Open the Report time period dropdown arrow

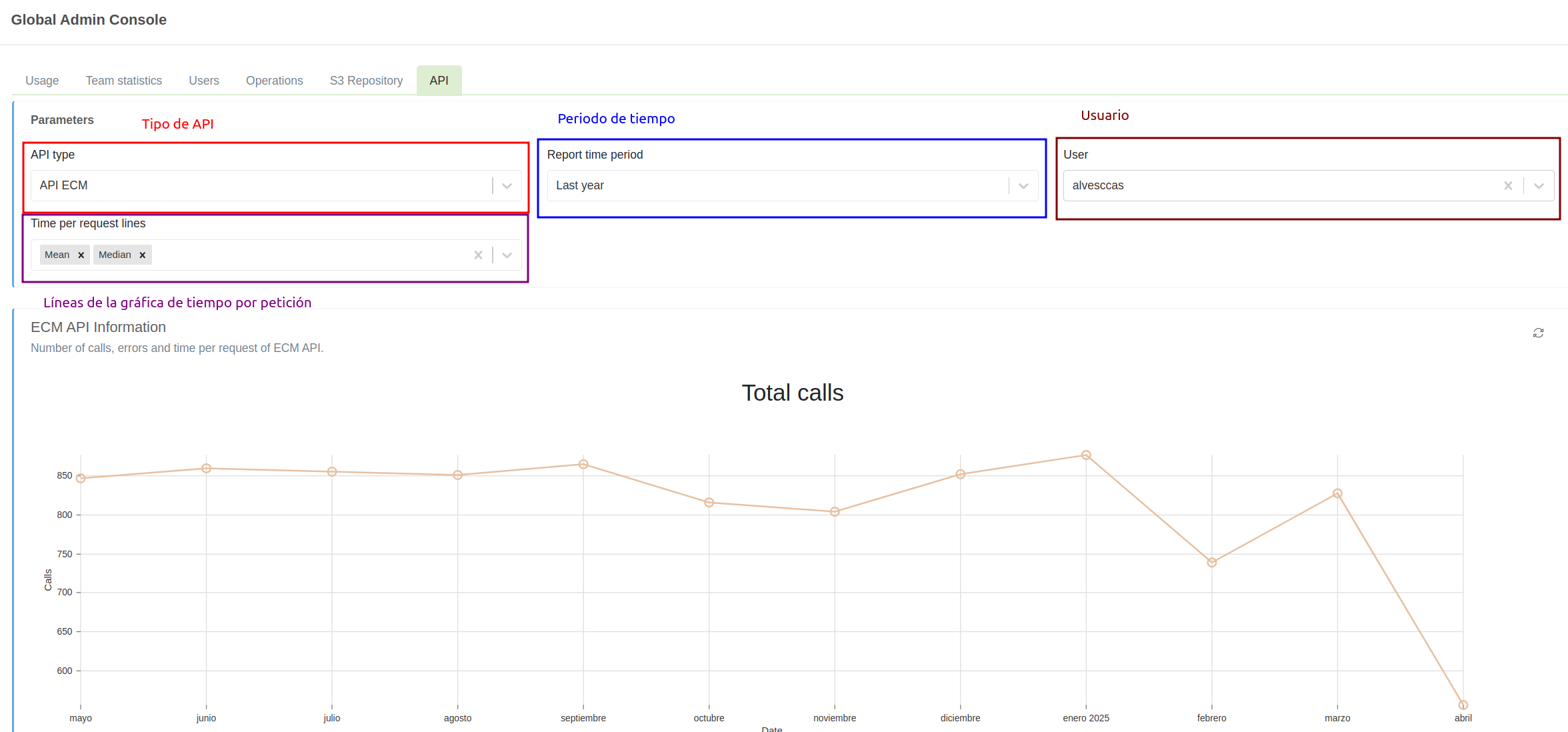tap(1023, 185)
